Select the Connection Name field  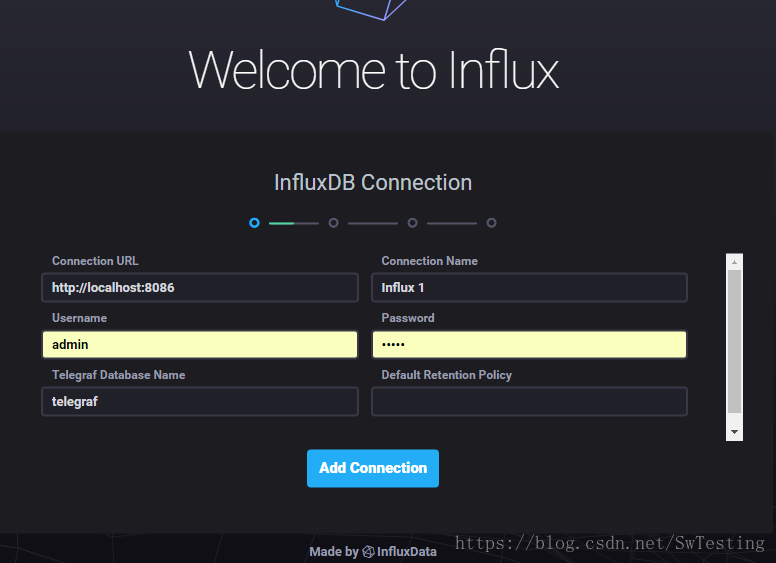[529, 287]
